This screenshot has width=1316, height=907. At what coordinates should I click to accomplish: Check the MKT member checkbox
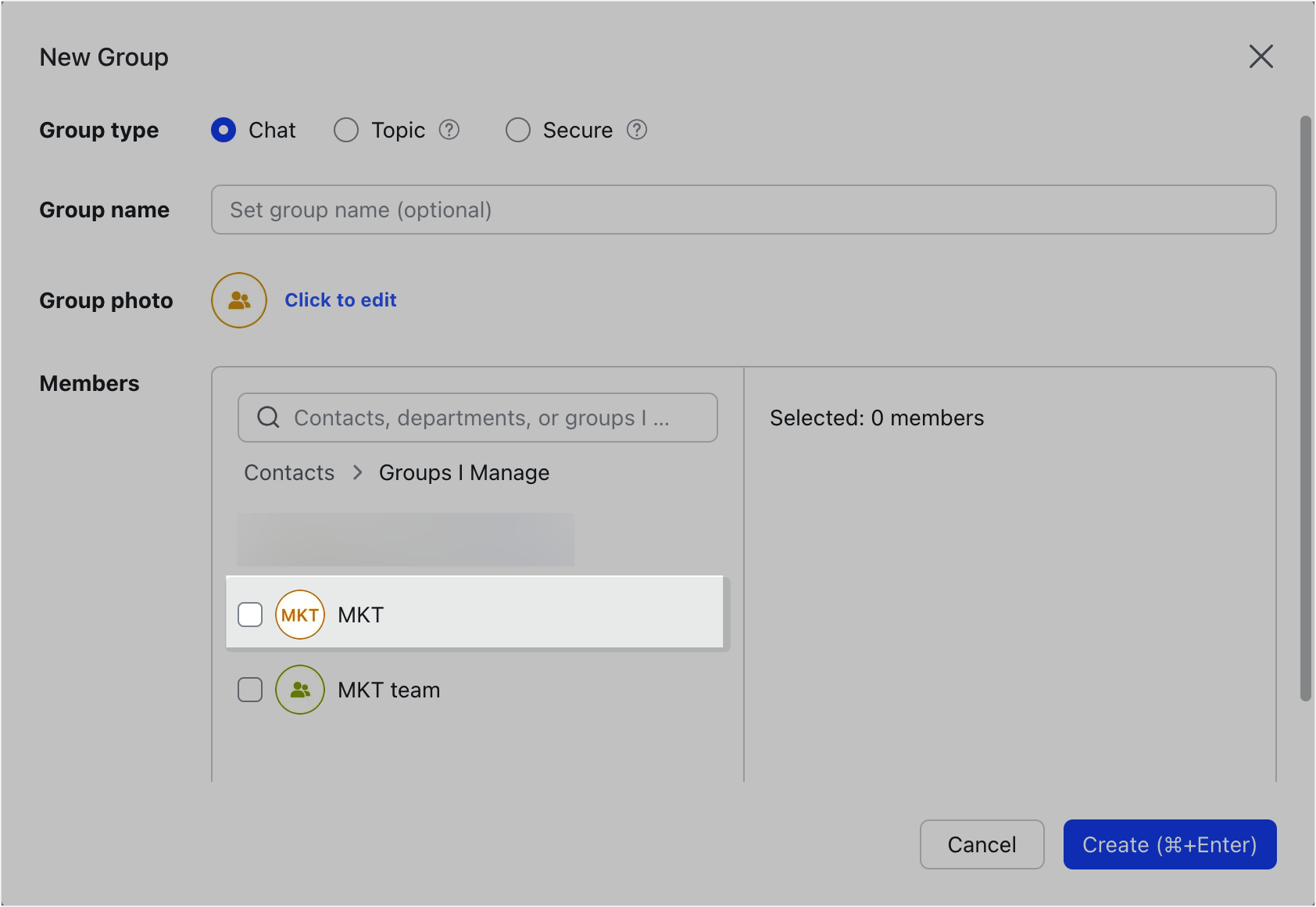click(250, 615)
